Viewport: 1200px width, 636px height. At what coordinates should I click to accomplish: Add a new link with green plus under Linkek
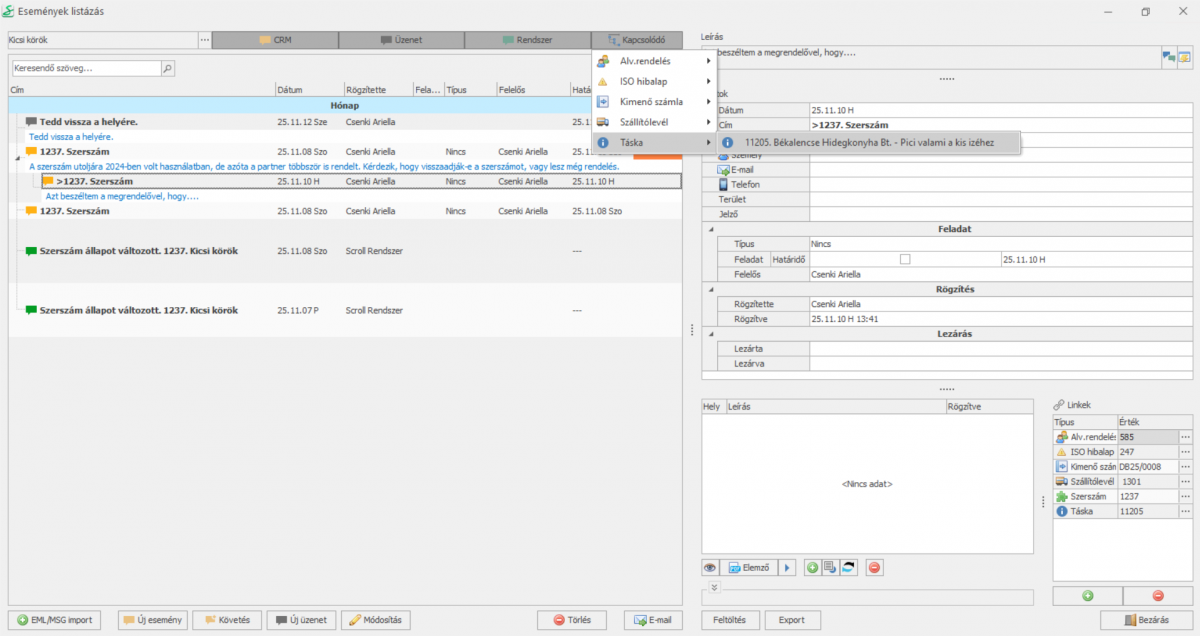point(1087,596)
